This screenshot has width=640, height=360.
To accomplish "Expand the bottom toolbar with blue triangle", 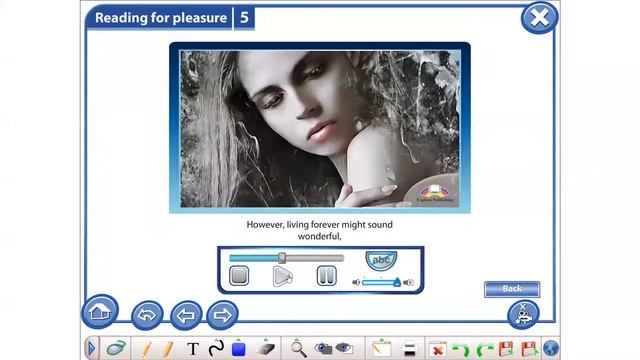I will [x=91, y=349].
